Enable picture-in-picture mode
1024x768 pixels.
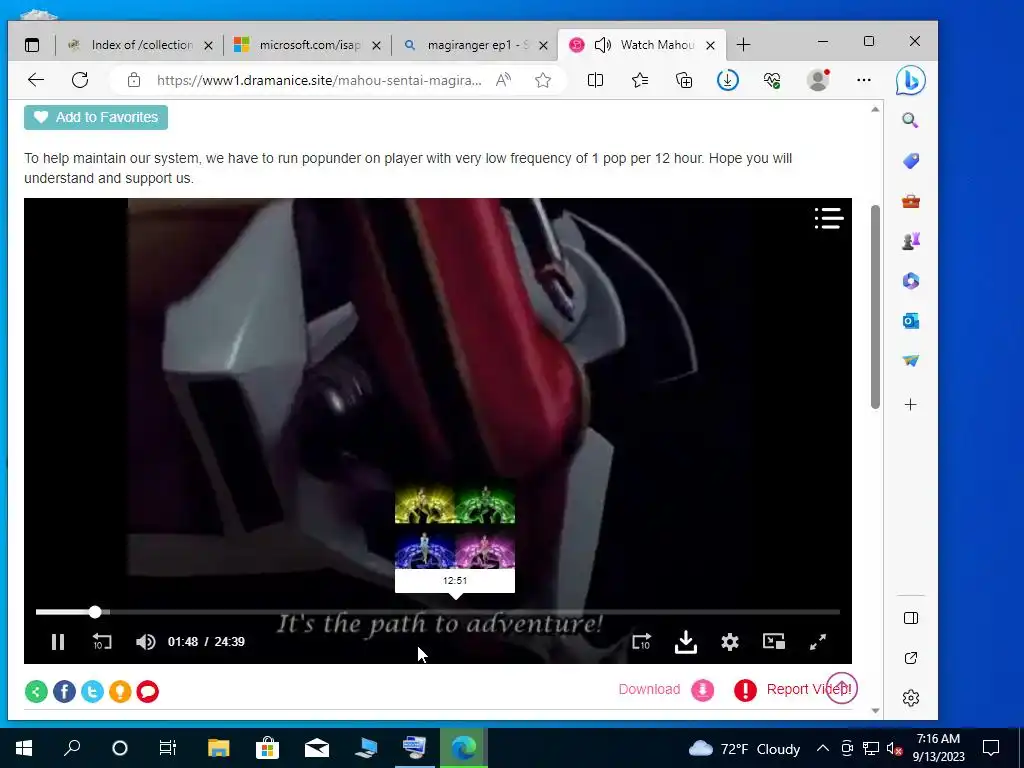pos(774,641)
